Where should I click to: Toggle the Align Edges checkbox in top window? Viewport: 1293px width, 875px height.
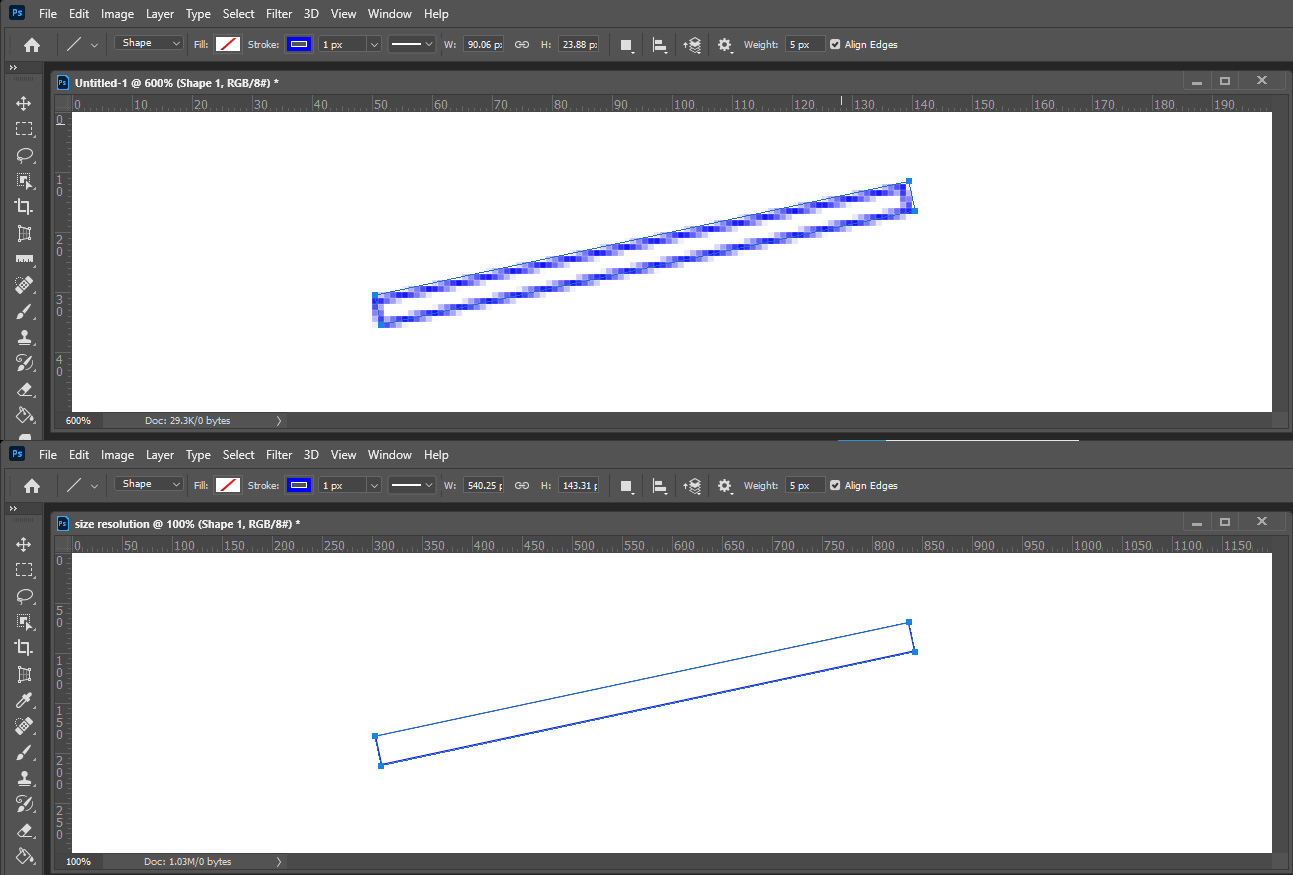click(x=835, y=44)
